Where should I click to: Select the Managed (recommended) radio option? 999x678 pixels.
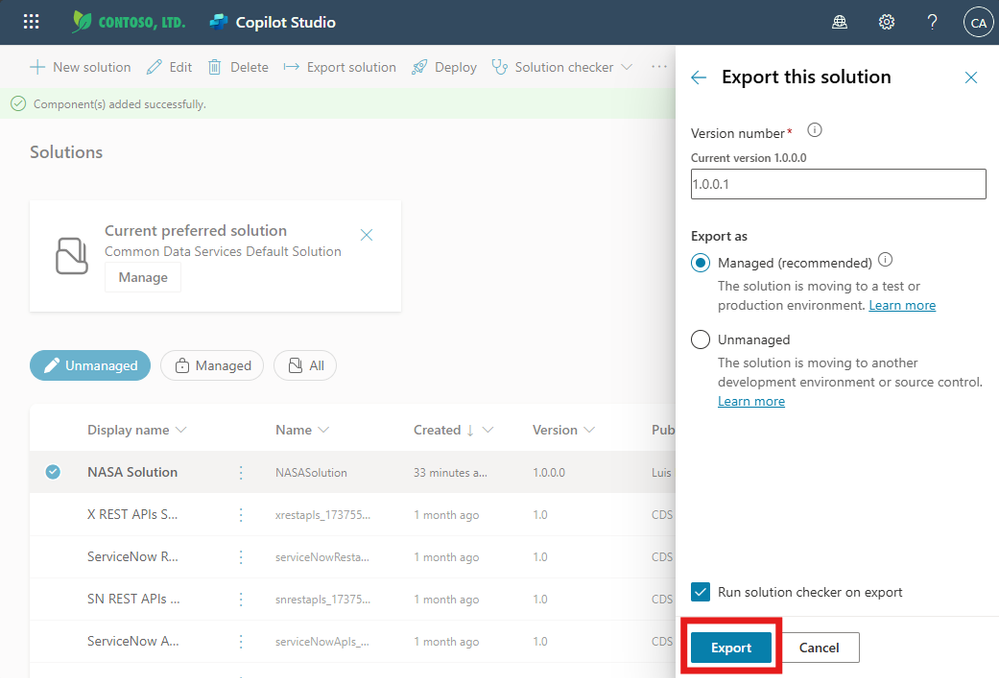click(700, 263)
